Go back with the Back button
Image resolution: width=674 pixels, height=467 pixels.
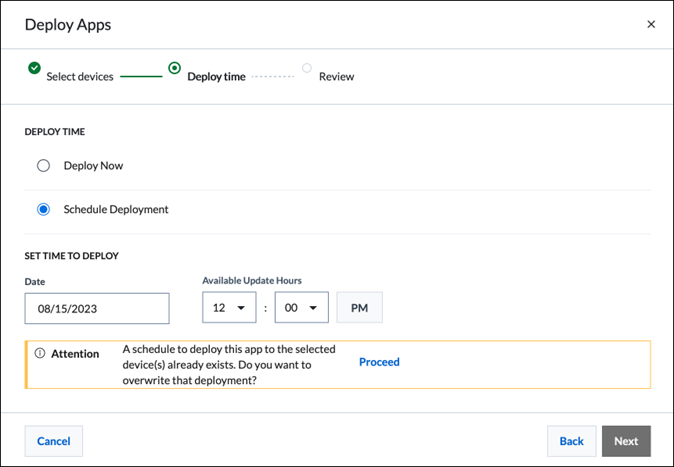[571, 441]
